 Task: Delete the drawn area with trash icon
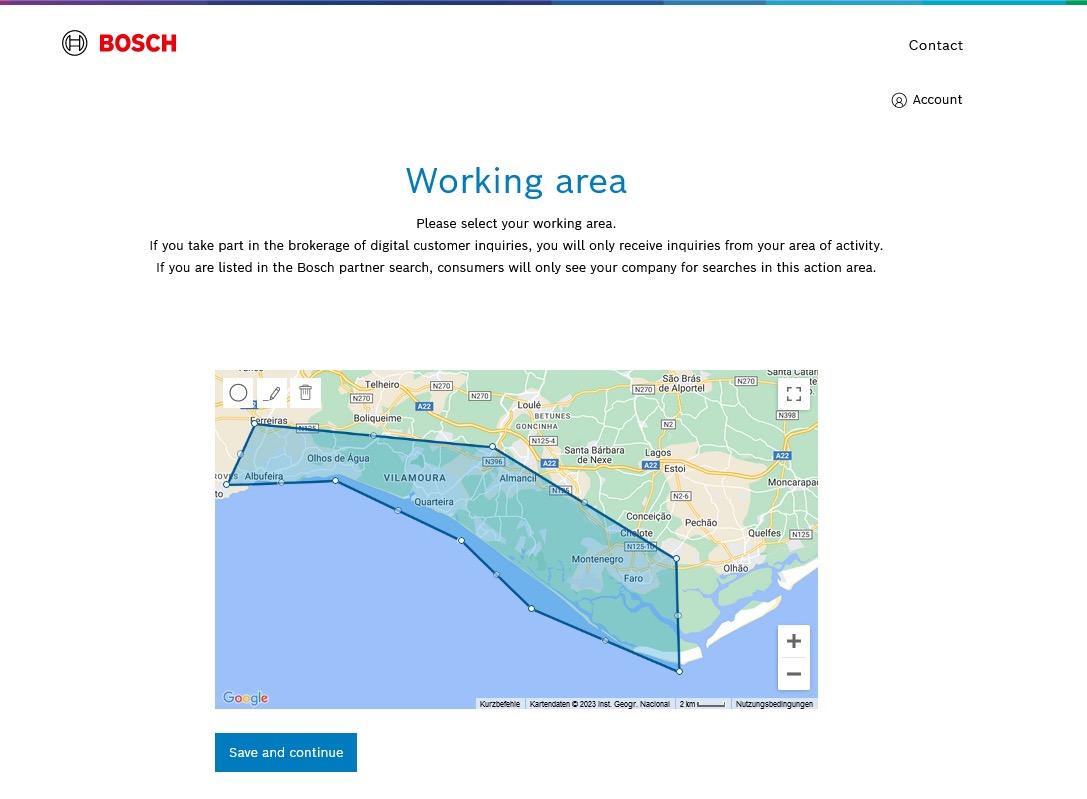tap(306, 393)
